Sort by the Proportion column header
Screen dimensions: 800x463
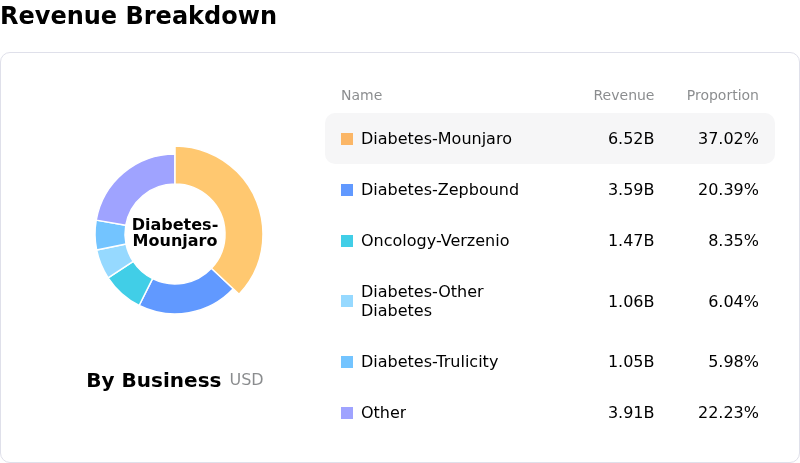(x=722, y=96)
